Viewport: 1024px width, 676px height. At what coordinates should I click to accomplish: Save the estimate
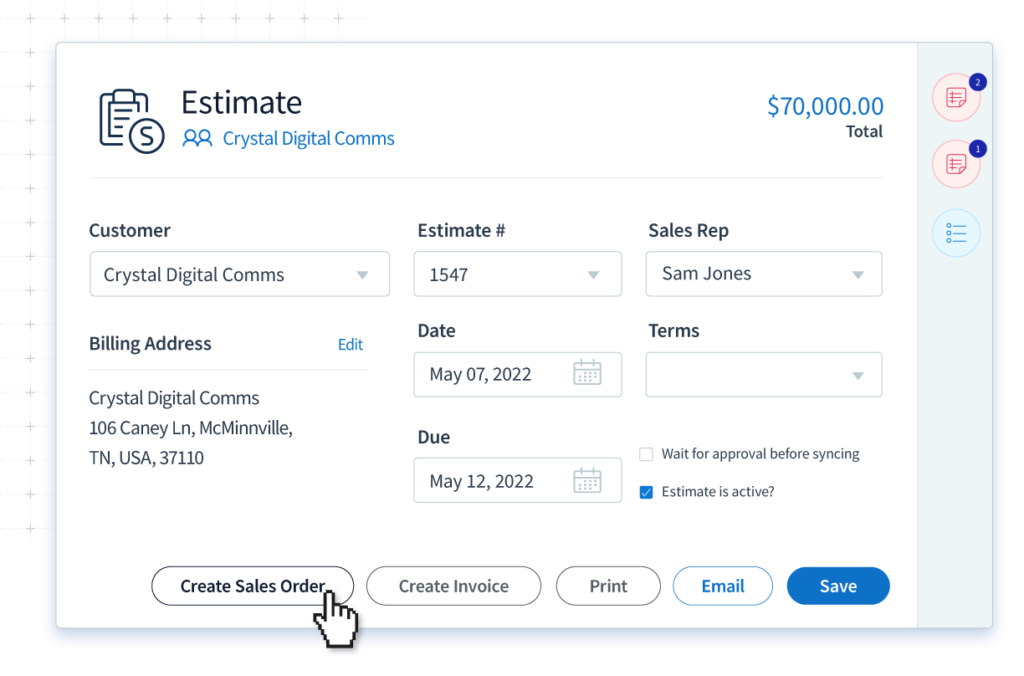pos(838,586)
